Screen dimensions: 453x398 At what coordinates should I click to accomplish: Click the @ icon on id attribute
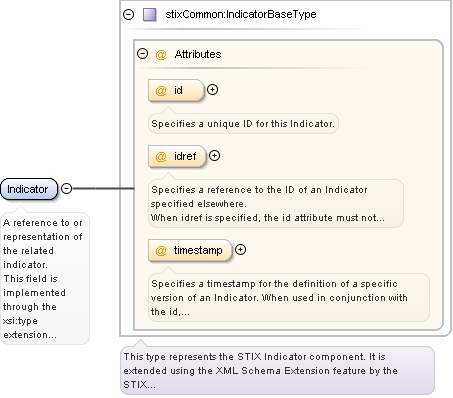click(x=161, y=90)
